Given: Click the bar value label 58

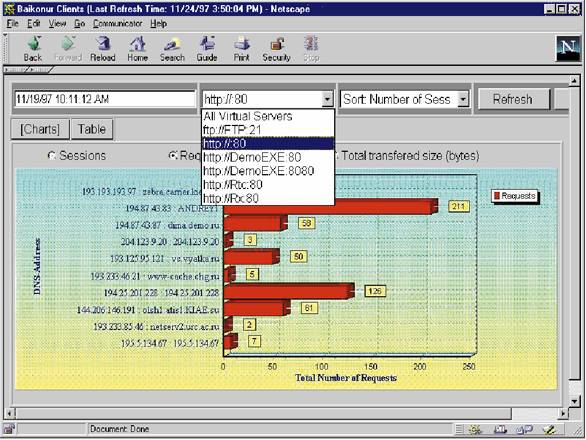Looking at the screenshot, I should point(306,223).
